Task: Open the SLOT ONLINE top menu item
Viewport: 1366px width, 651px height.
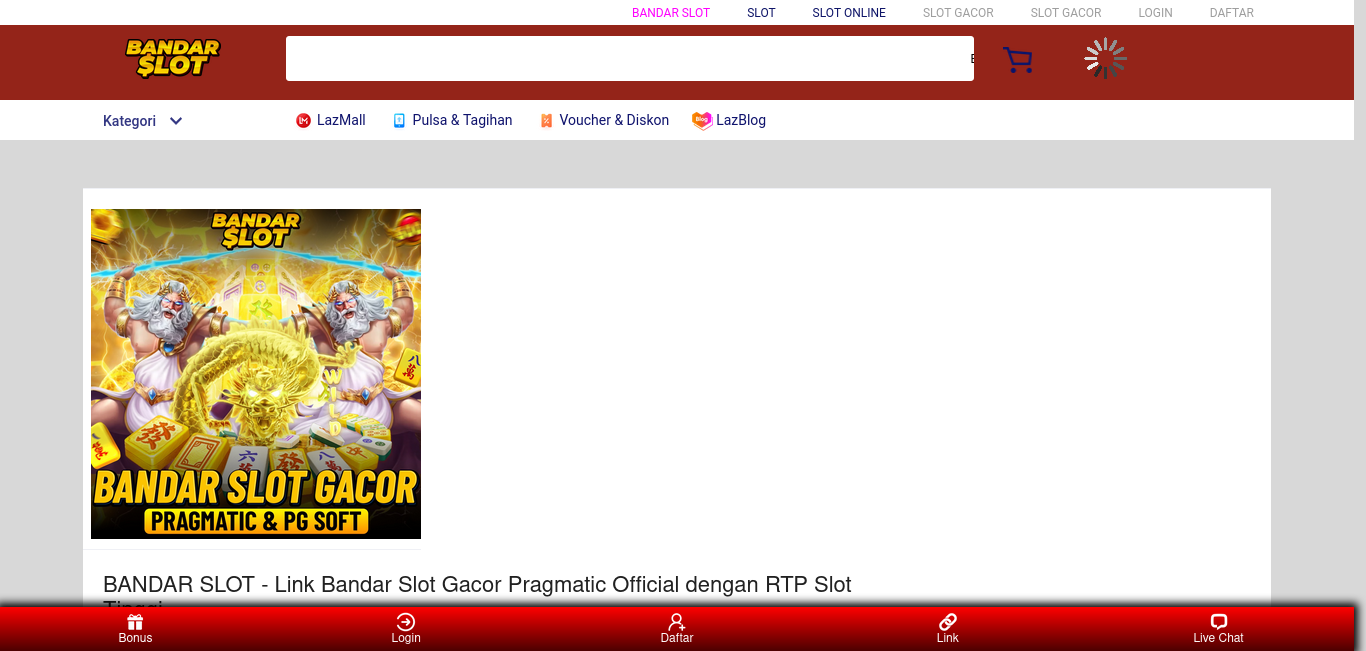Action: point(849,13)
